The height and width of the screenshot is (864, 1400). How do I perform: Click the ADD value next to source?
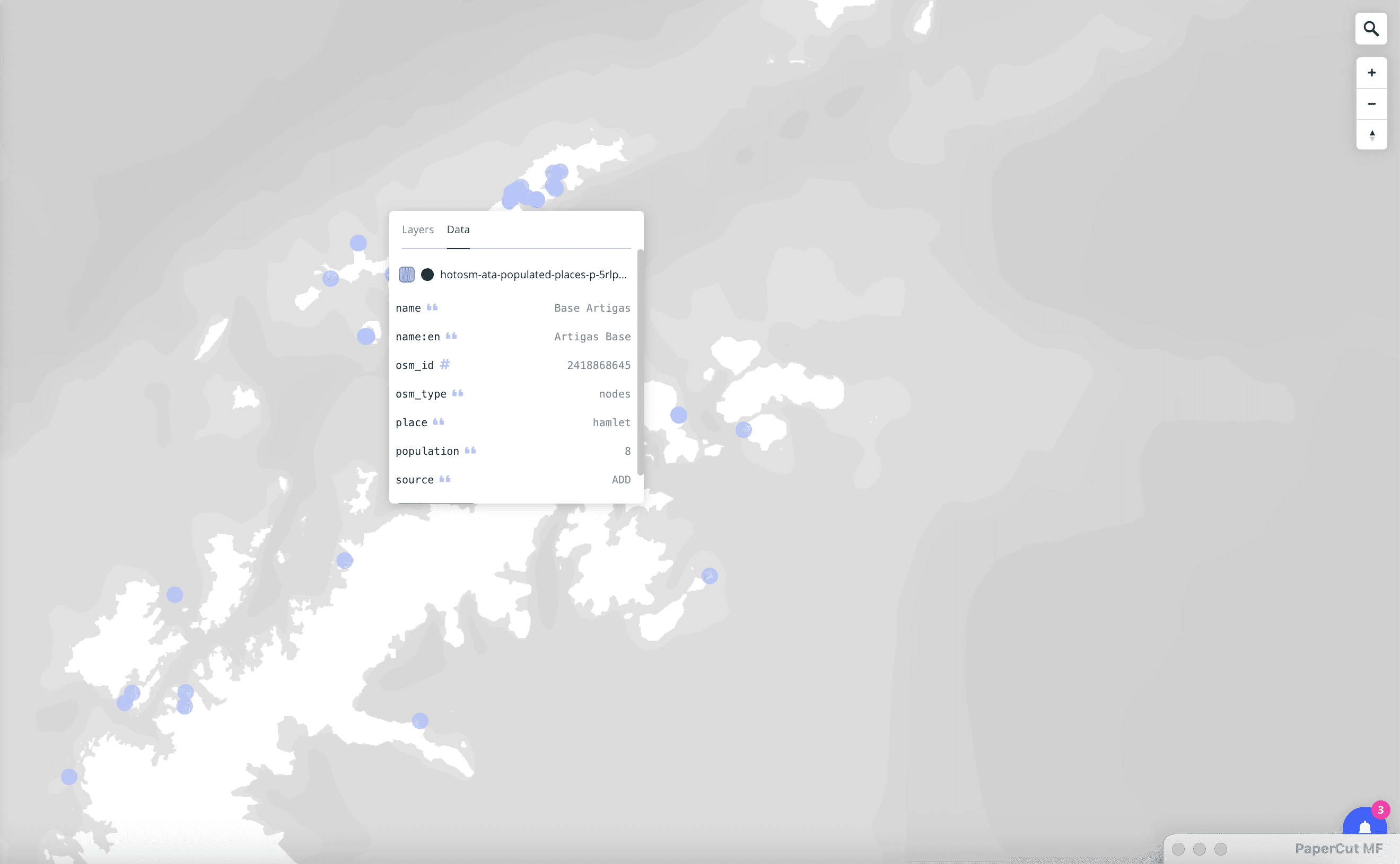tap(621, 479)
